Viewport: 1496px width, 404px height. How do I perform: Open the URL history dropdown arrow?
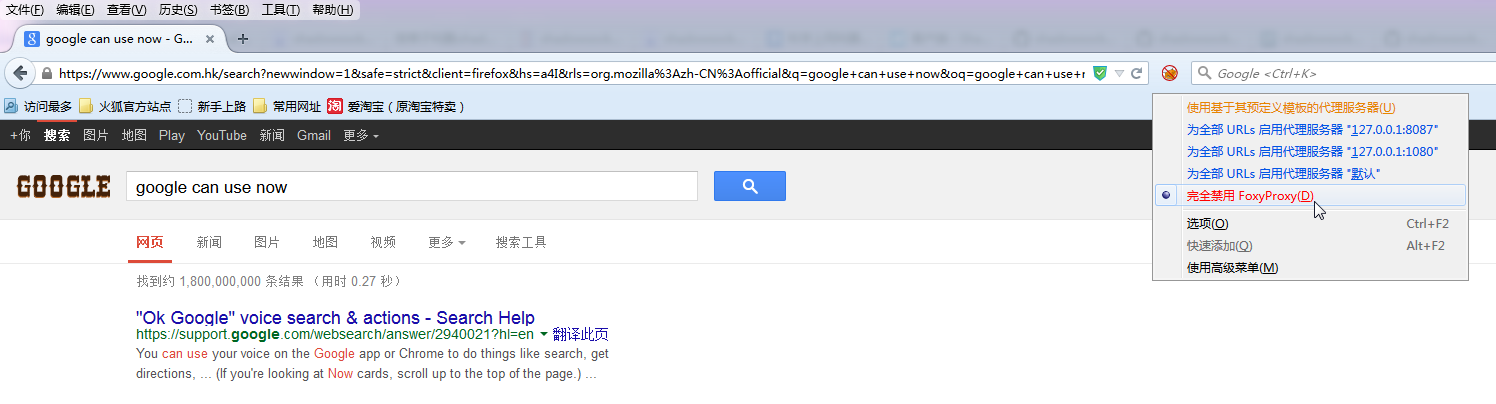1119,73
